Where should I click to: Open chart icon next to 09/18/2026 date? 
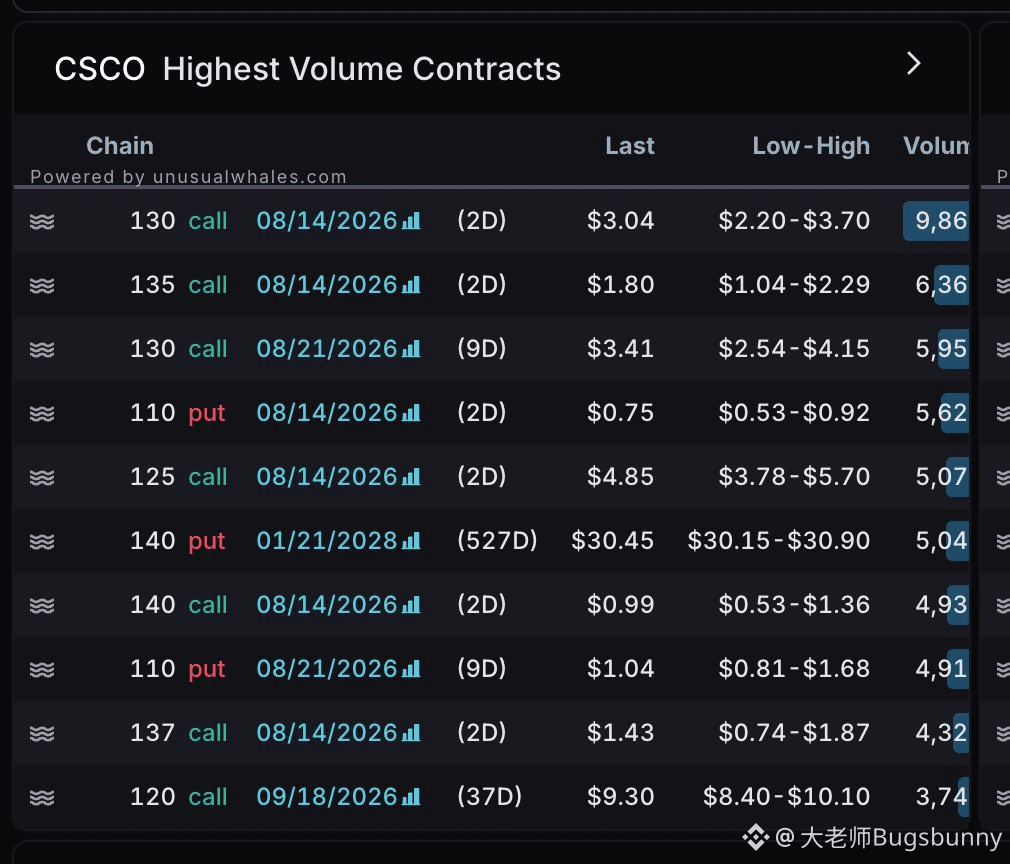pos(411,797)
